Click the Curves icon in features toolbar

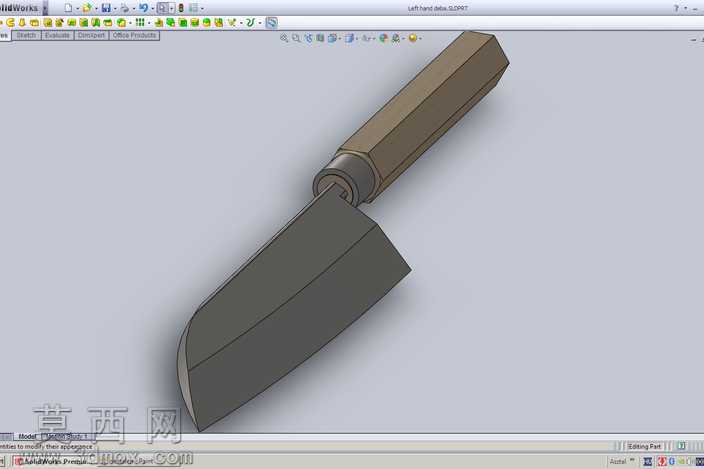coord(251,22)
